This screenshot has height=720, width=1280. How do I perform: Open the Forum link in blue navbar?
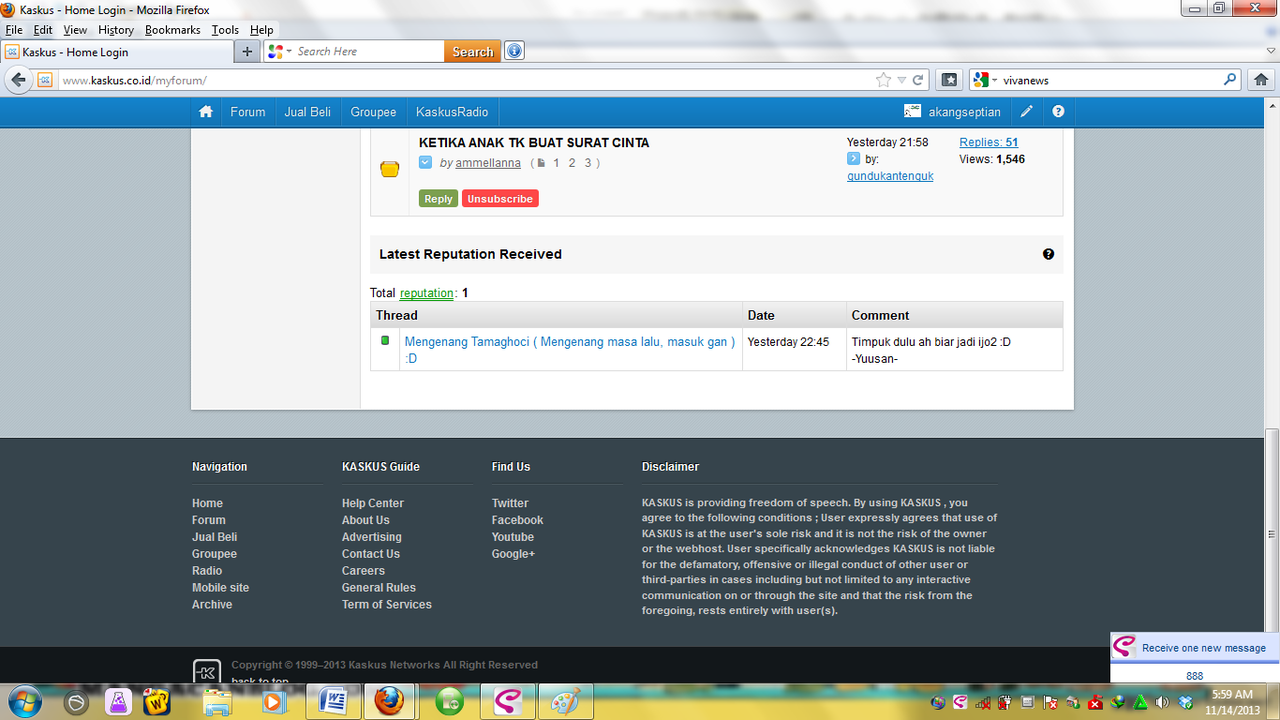(x=248, y=112)
